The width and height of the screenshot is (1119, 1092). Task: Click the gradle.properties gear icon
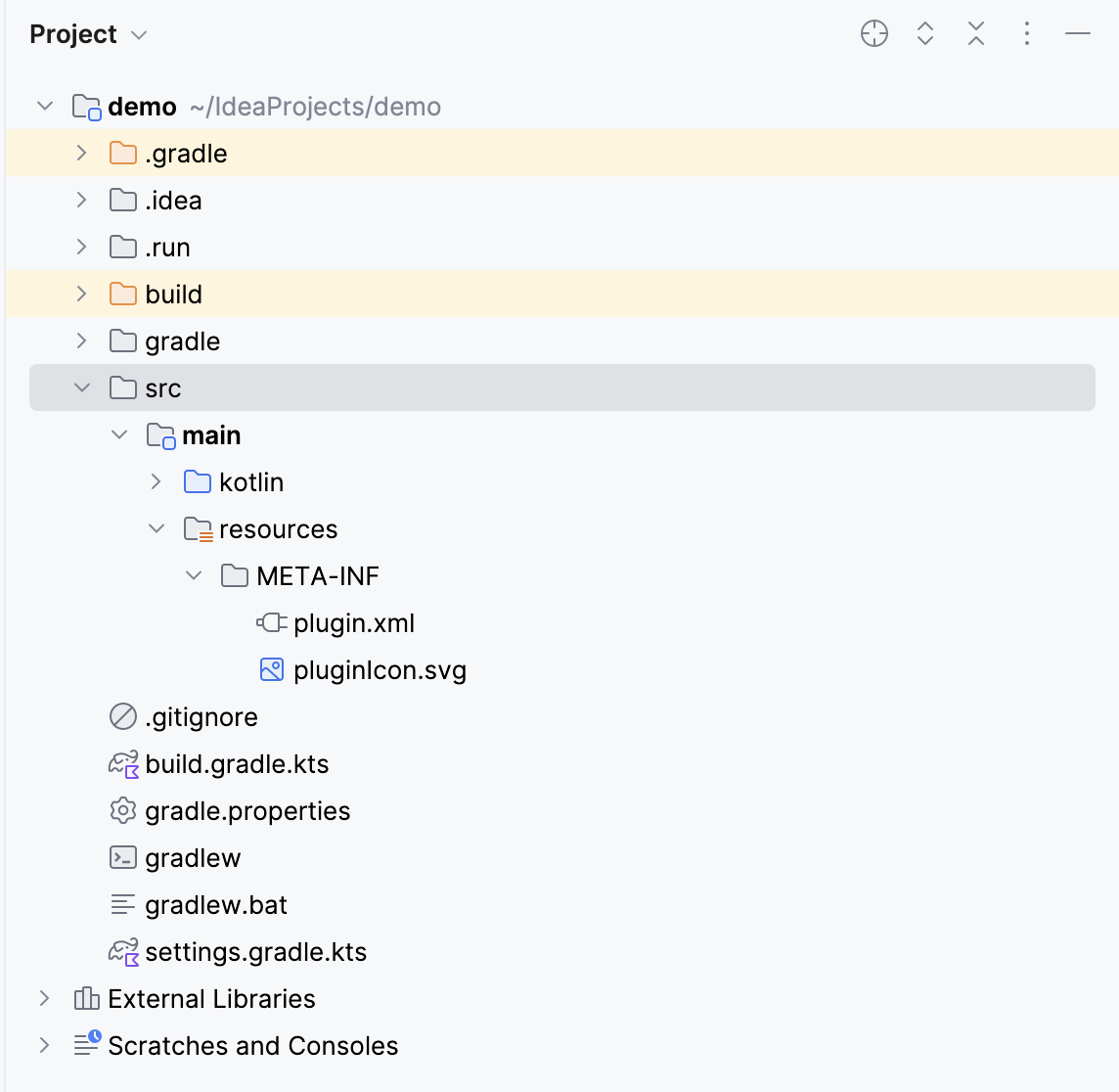123,810
